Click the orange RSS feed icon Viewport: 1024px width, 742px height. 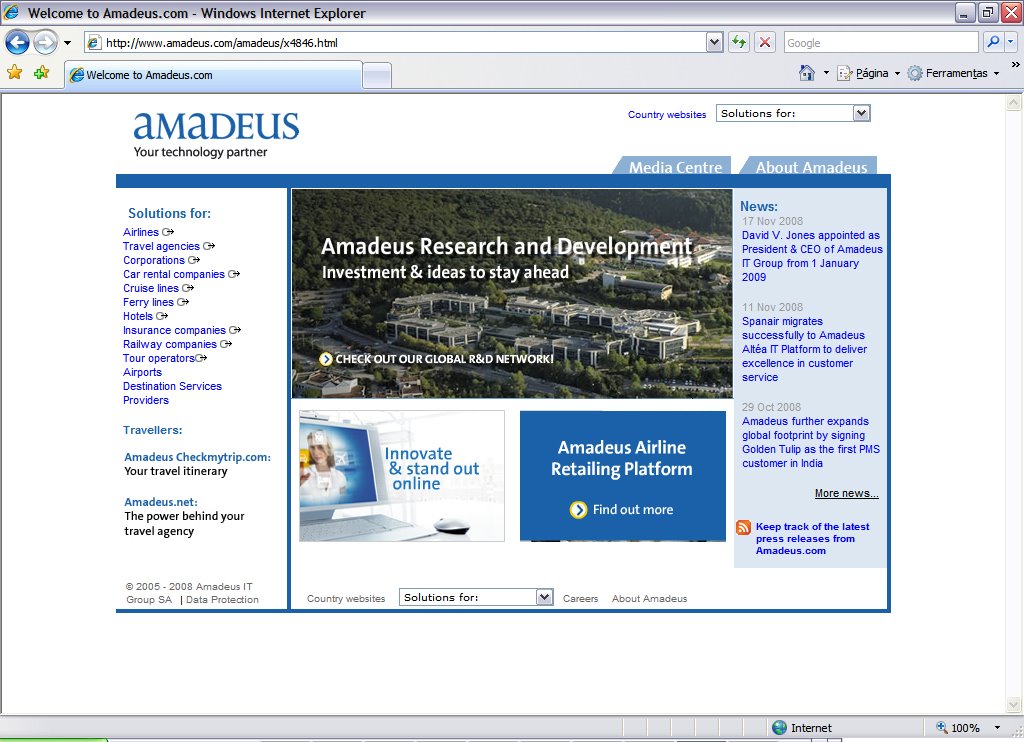coord(743,527)
